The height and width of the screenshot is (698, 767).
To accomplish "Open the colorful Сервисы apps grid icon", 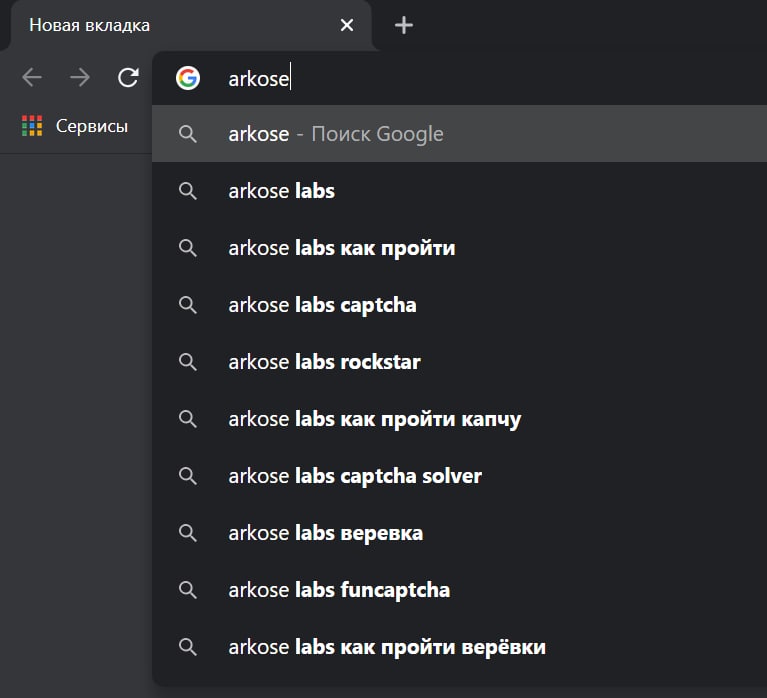I will [x=32, y=126].
